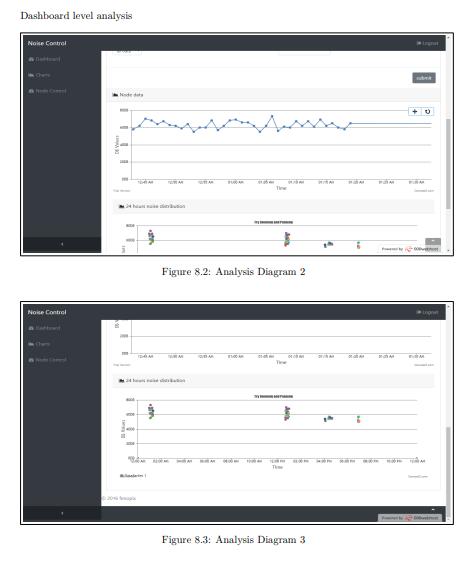469x568 pixels.
Task: Click the 'Node data' heading text
Action: [x=131, y=95]
